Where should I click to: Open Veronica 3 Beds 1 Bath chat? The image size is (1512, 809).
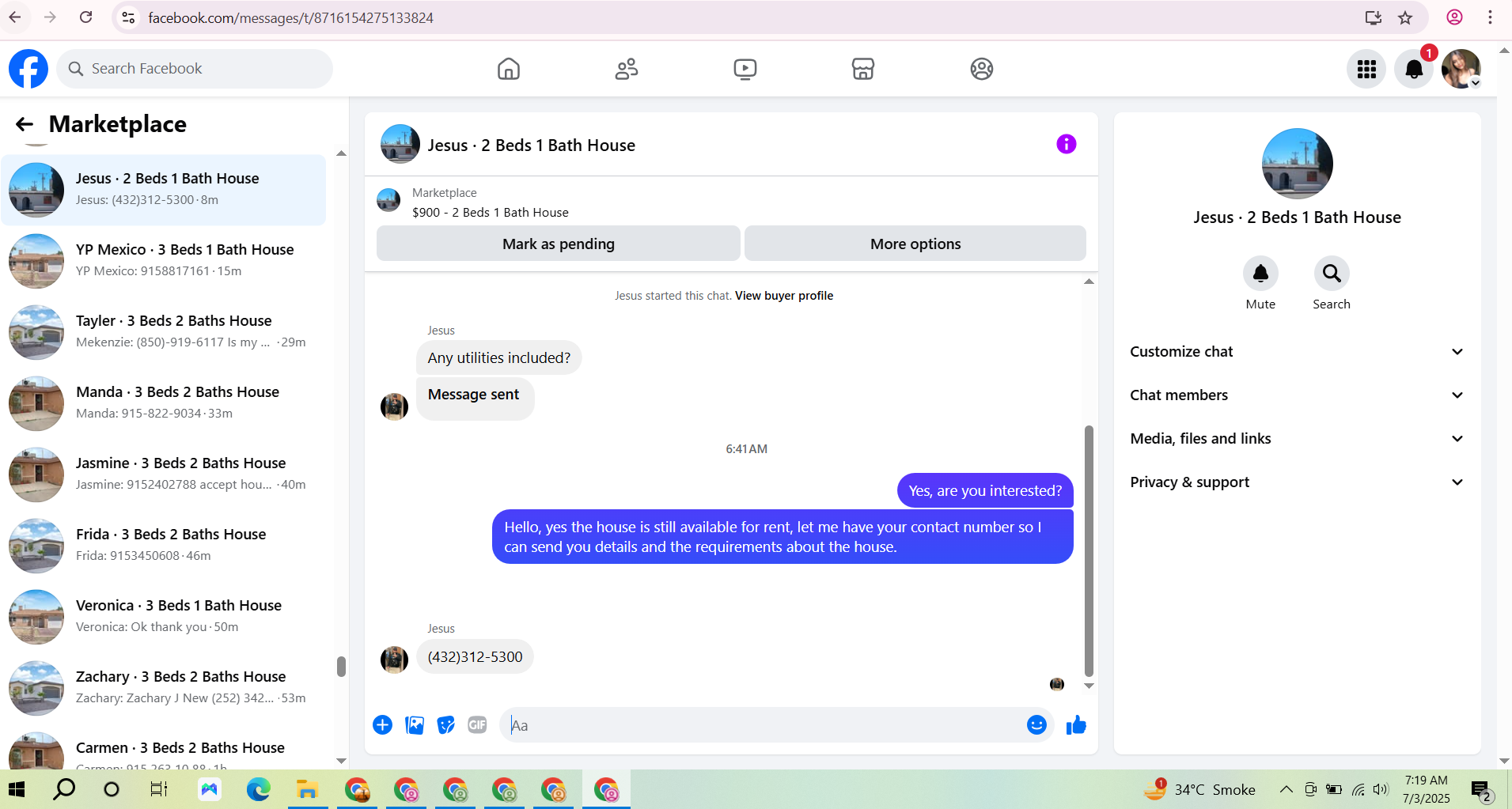click(x=164, y=617)
